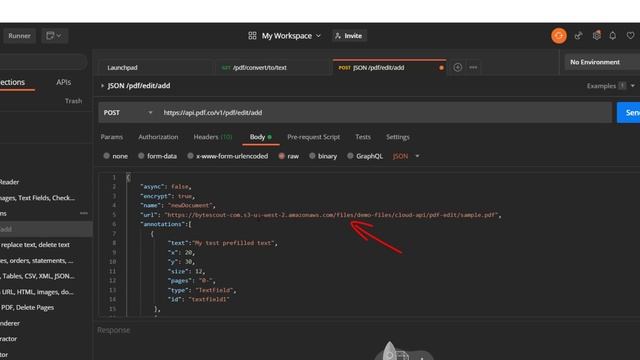This screenshot has height=360, width=640.
Task: Click the Runner button
Action: pos(19,36)
